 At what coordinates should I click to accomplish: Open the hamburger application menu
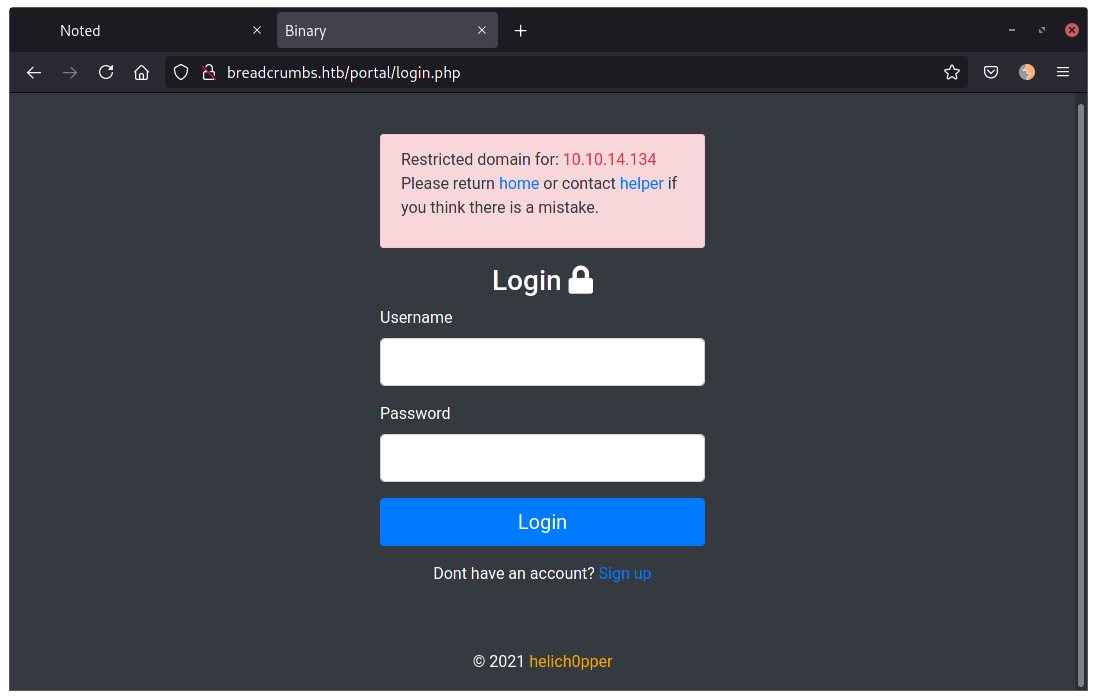(x=1063, y=72)
